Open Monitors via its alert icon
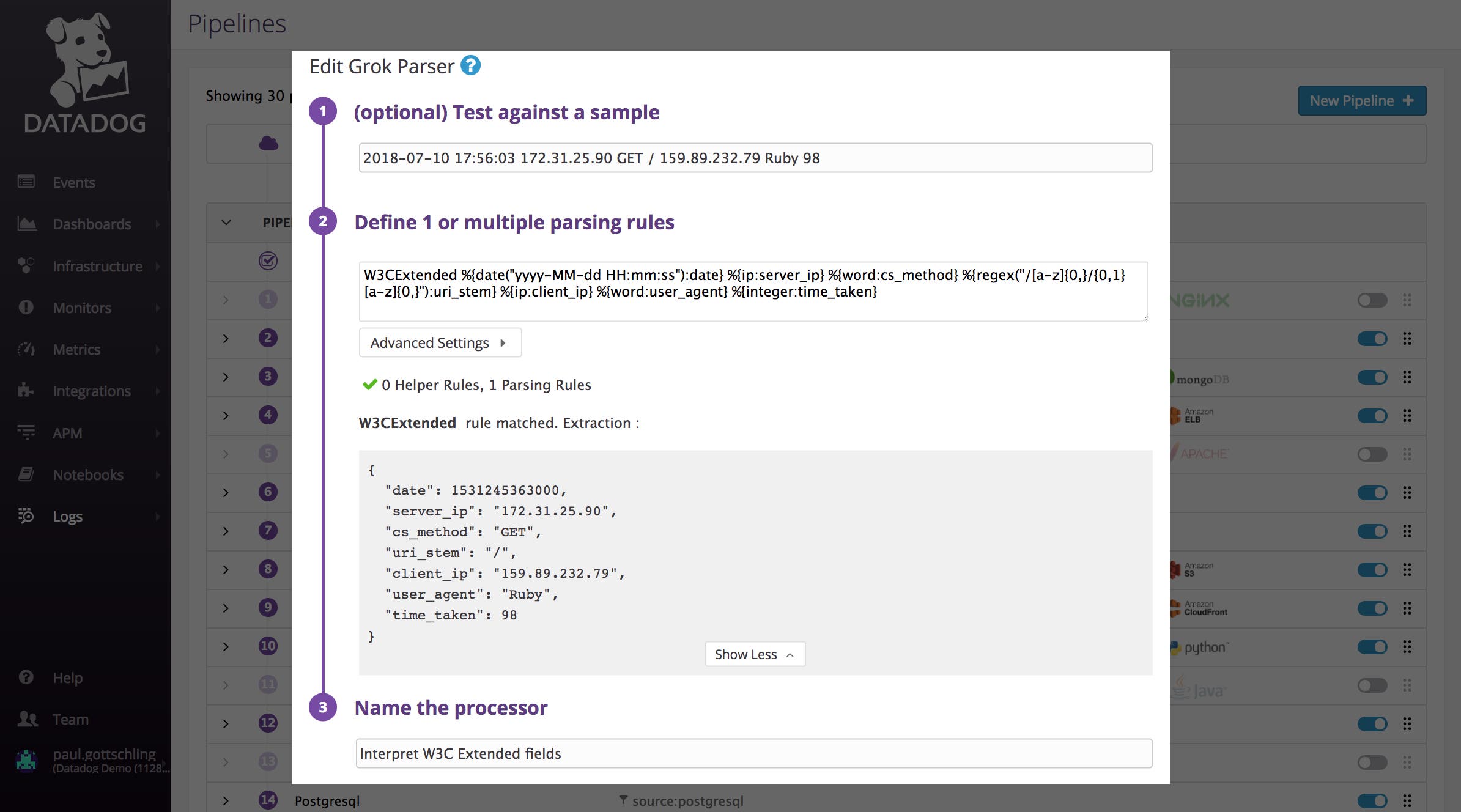The width and height of the screenshot is (1461, 812). pos(26,308)
